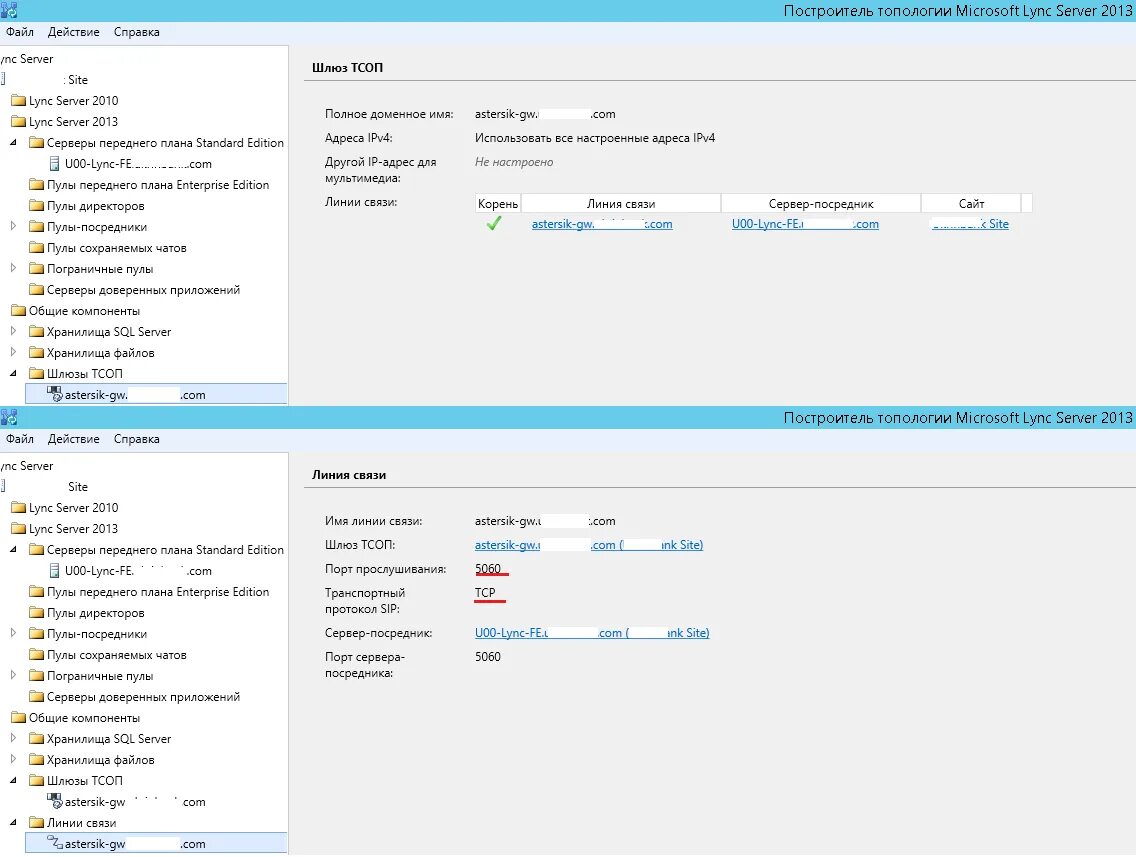Image resolution: width=1136 pixels, height=857 pixels.
Task: Open the Site link in Сайт column
Action: [970, 224]
